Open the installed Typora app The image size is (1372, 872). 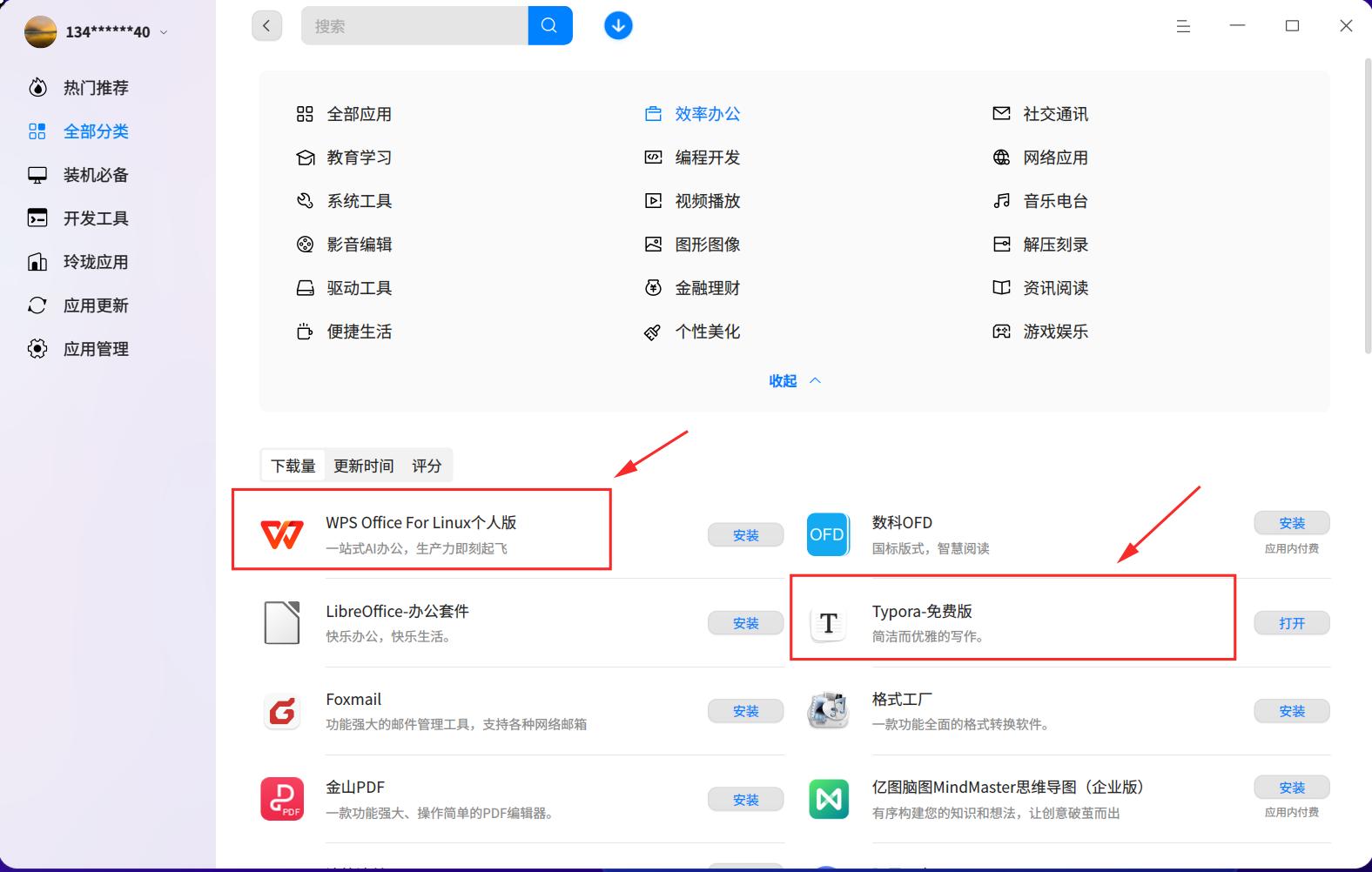pos(1292,623)
